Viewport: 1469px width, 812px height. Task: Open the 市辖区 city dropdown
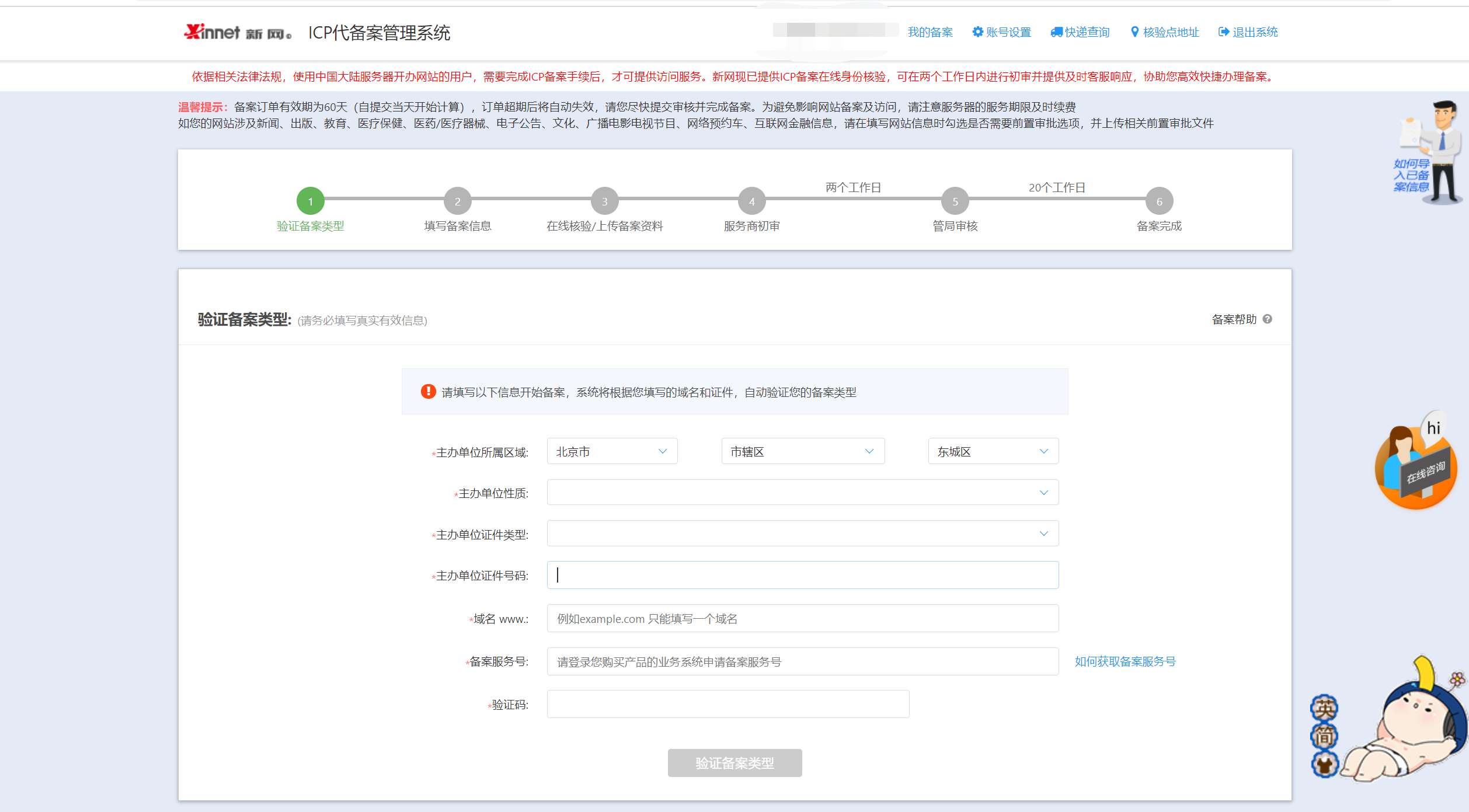tap(802, 451)
